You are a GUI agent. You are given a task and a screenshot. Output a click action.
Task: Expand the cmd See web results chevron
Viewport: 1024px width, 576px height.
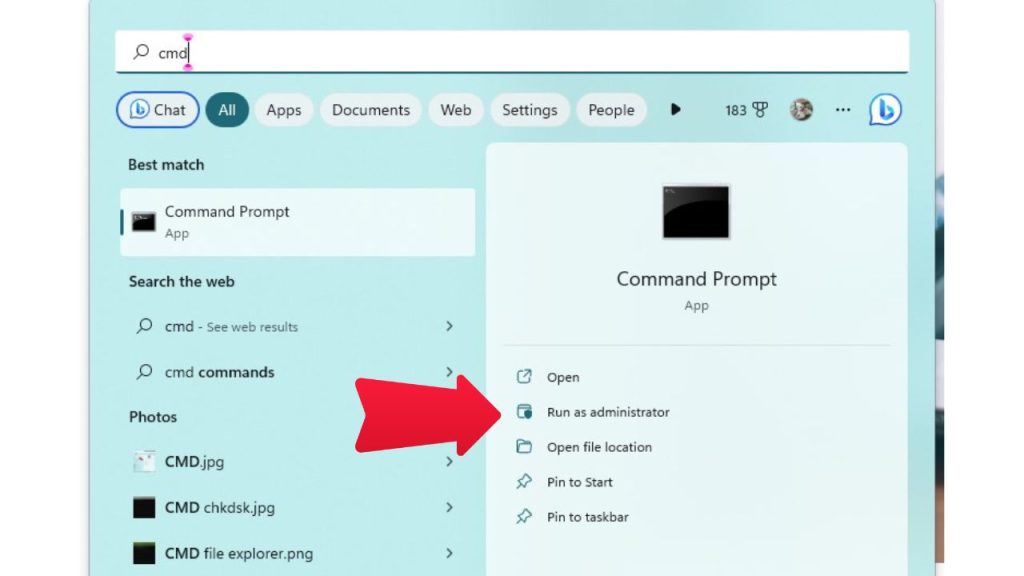pyautogui.click(x=449, y=326)
